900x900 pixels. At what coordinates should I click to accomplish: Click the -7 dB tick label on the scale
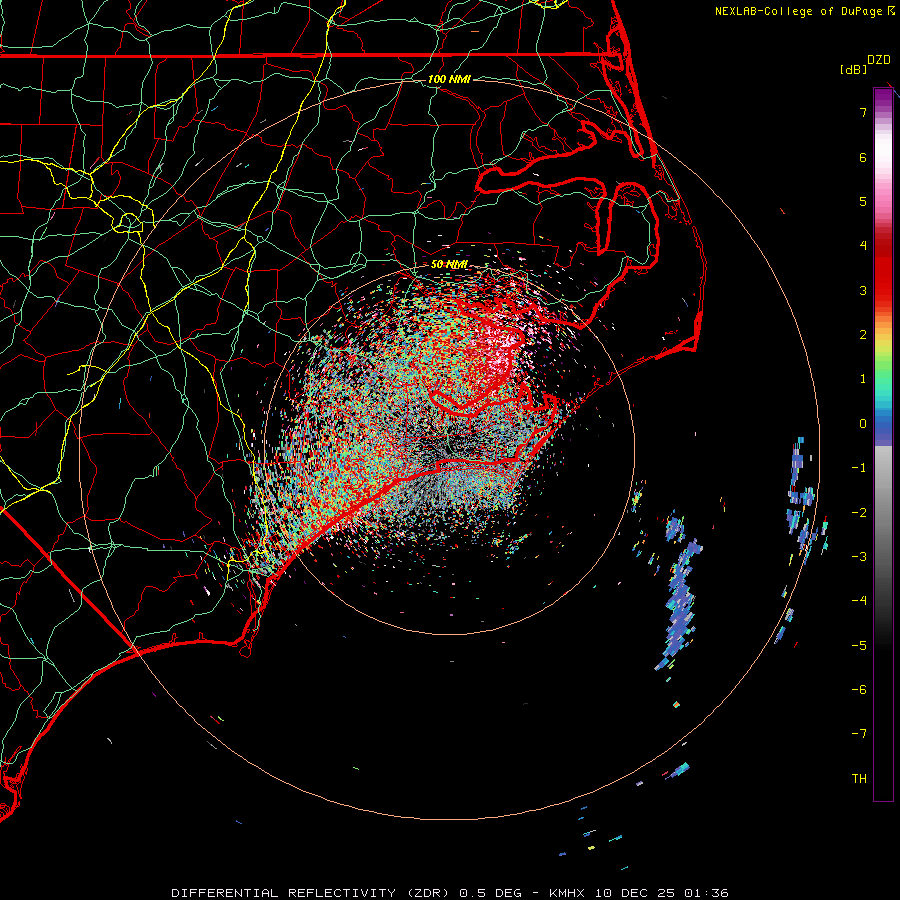tap(859, 734)
